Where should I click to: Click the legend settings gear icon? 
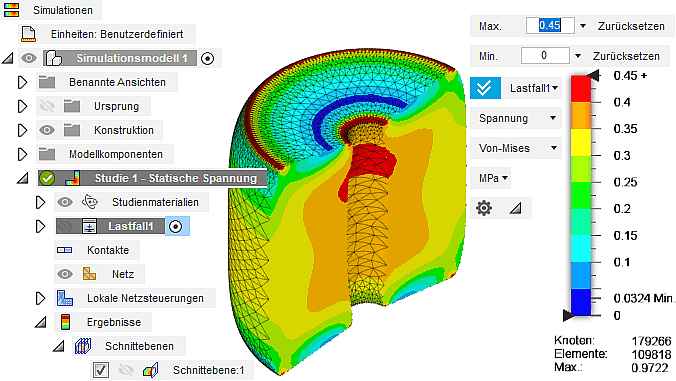[x=484, y=208]
